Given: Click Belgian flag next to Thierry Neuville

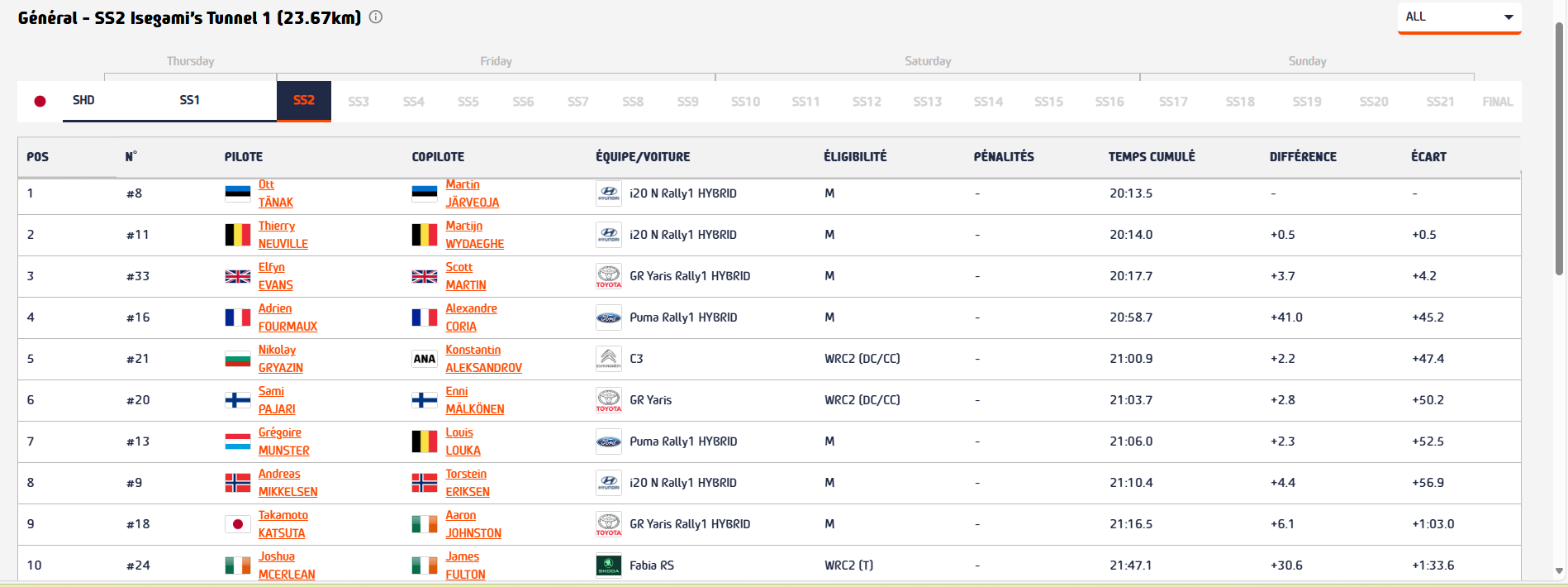Looking at the screenshot, I should 238,235.
